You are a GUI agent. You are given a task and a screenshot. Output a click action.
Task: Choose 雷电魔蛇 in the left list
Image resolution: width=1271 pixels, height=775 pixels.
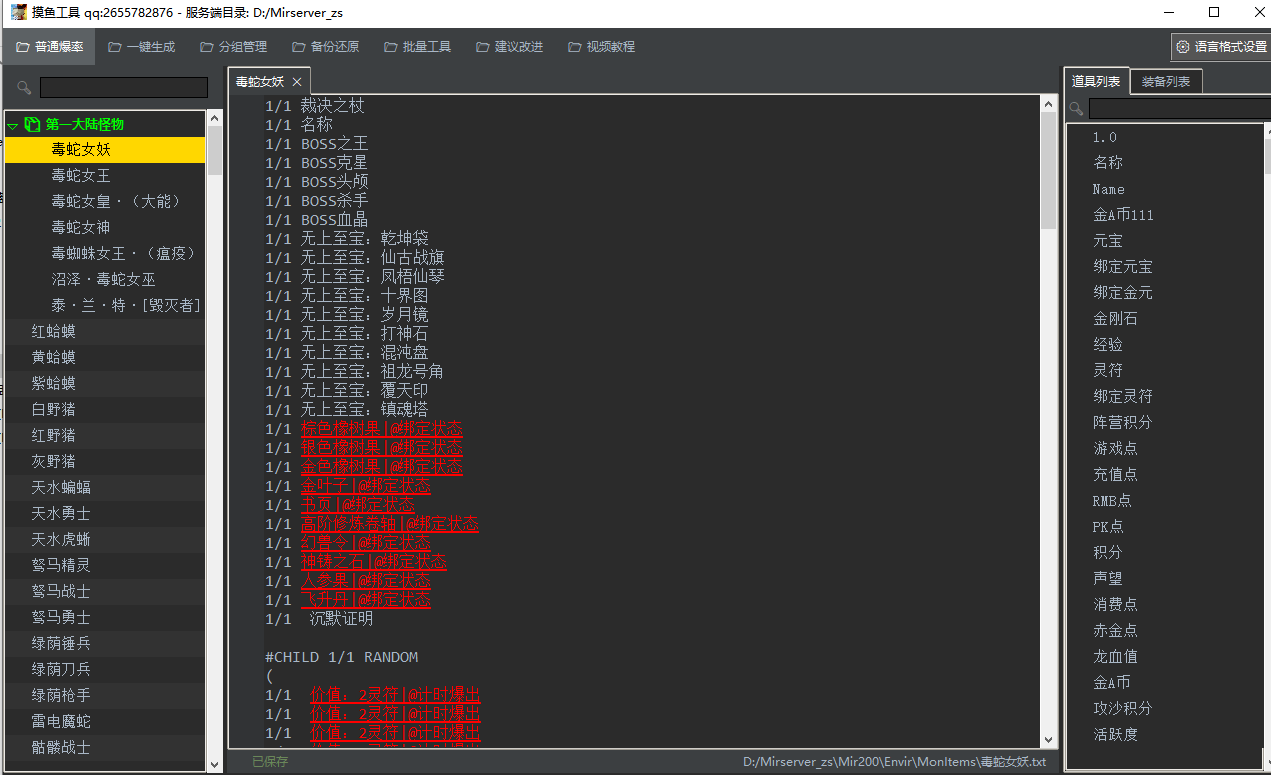coord(61,721)
